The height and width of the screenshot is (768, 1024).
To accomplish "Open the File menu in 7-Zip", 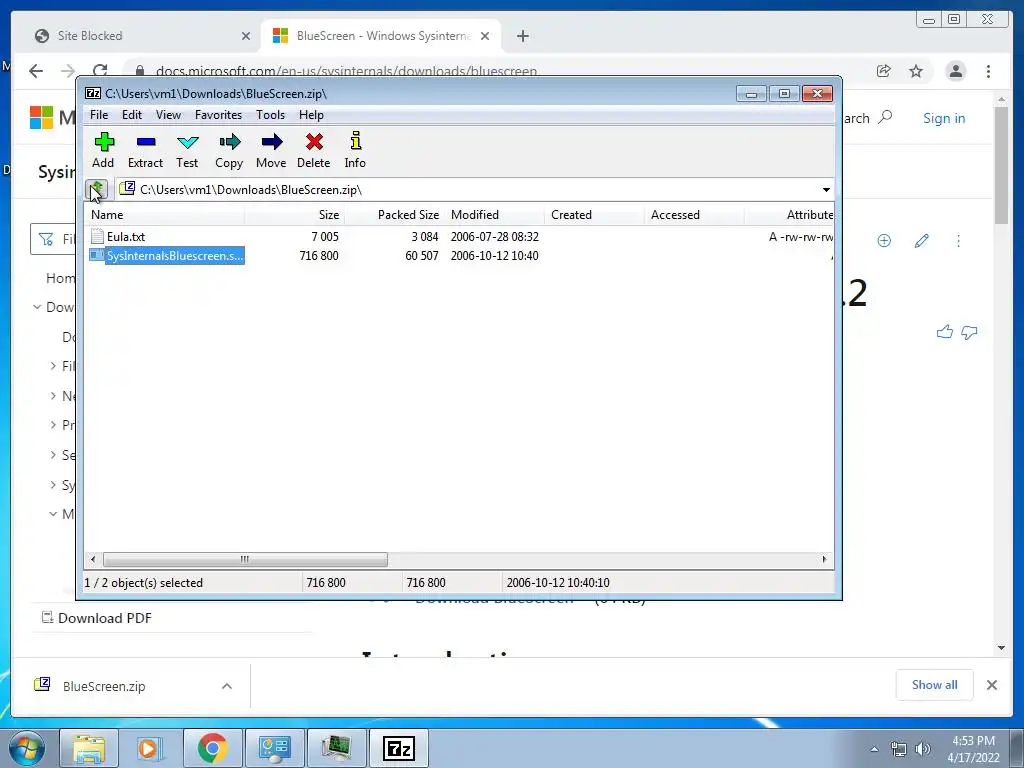I will point(99,115).
